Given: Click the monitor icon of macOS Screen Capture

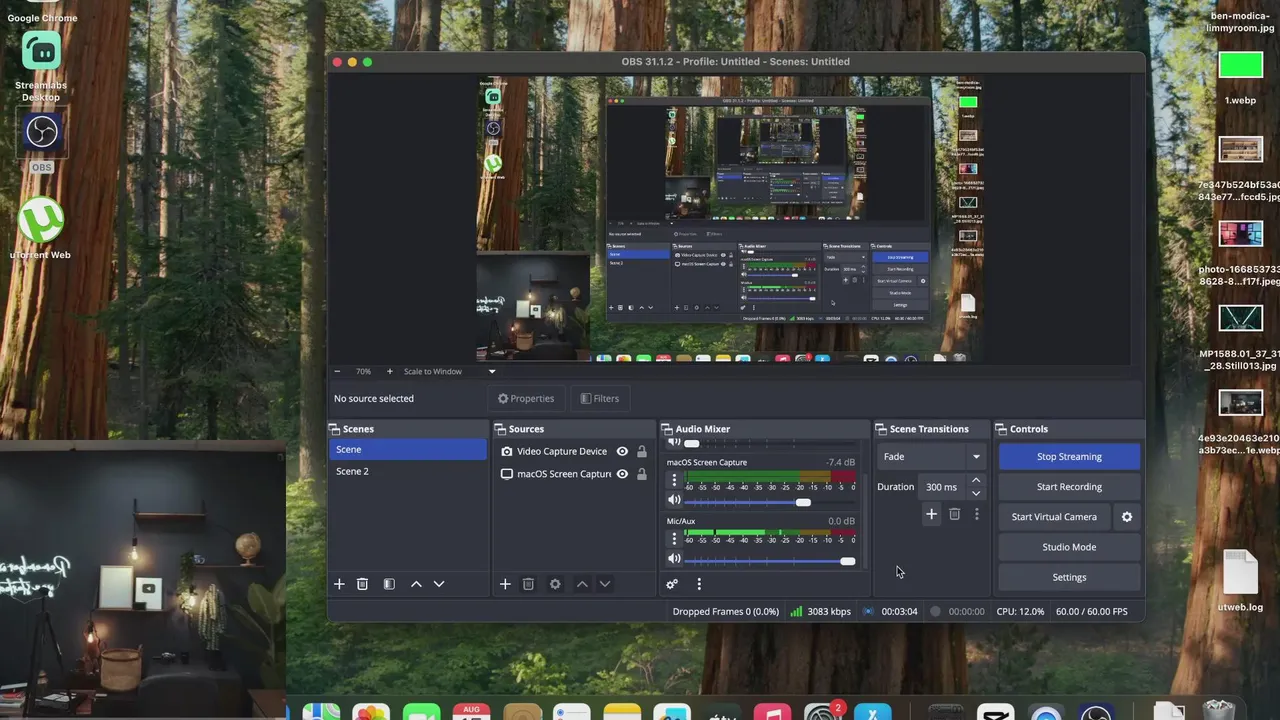Looking at the screenshot, I should click(507, 474).
